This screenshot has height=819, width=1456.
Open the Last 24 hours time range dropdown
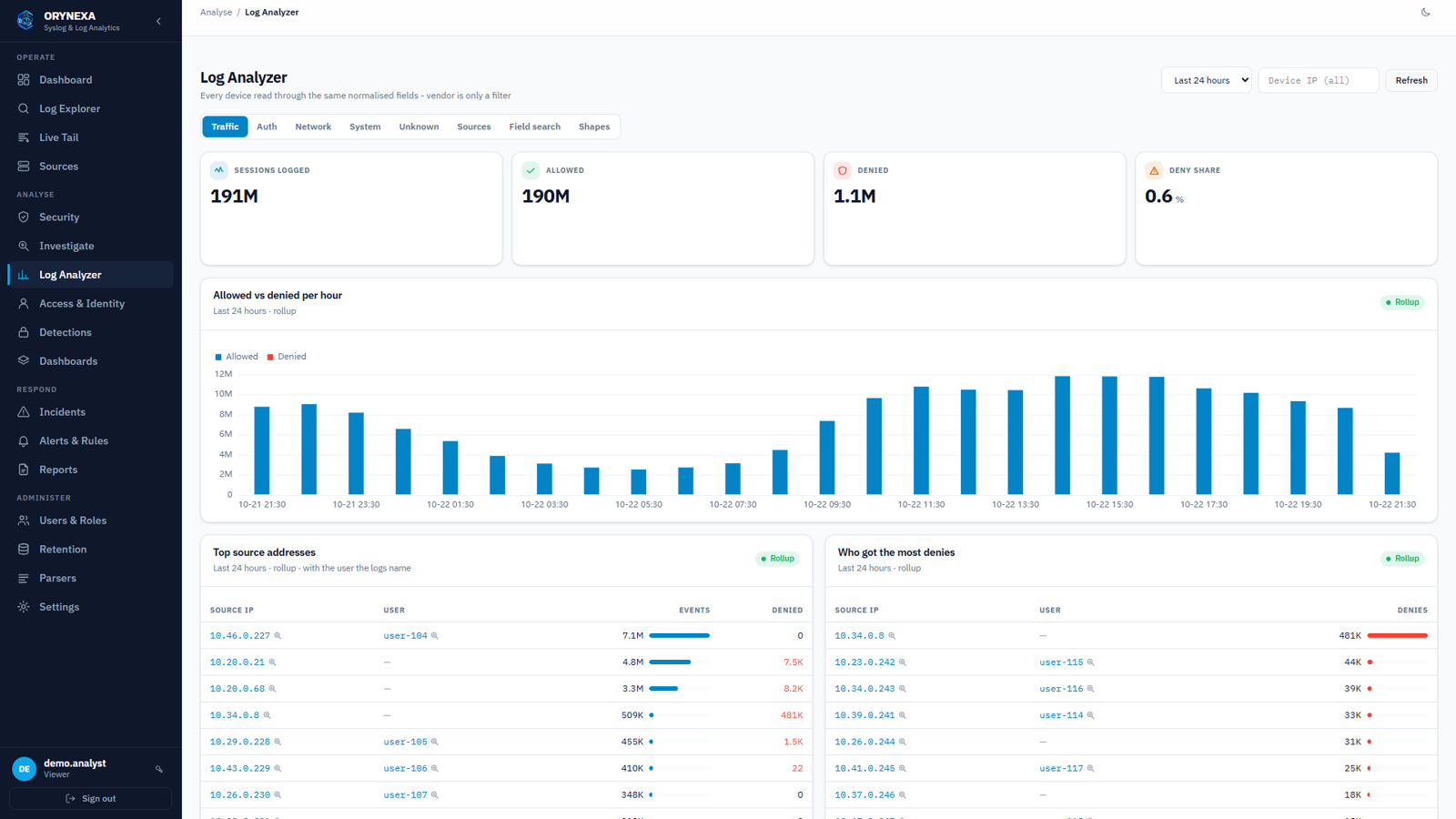[x=1206, y=80]
